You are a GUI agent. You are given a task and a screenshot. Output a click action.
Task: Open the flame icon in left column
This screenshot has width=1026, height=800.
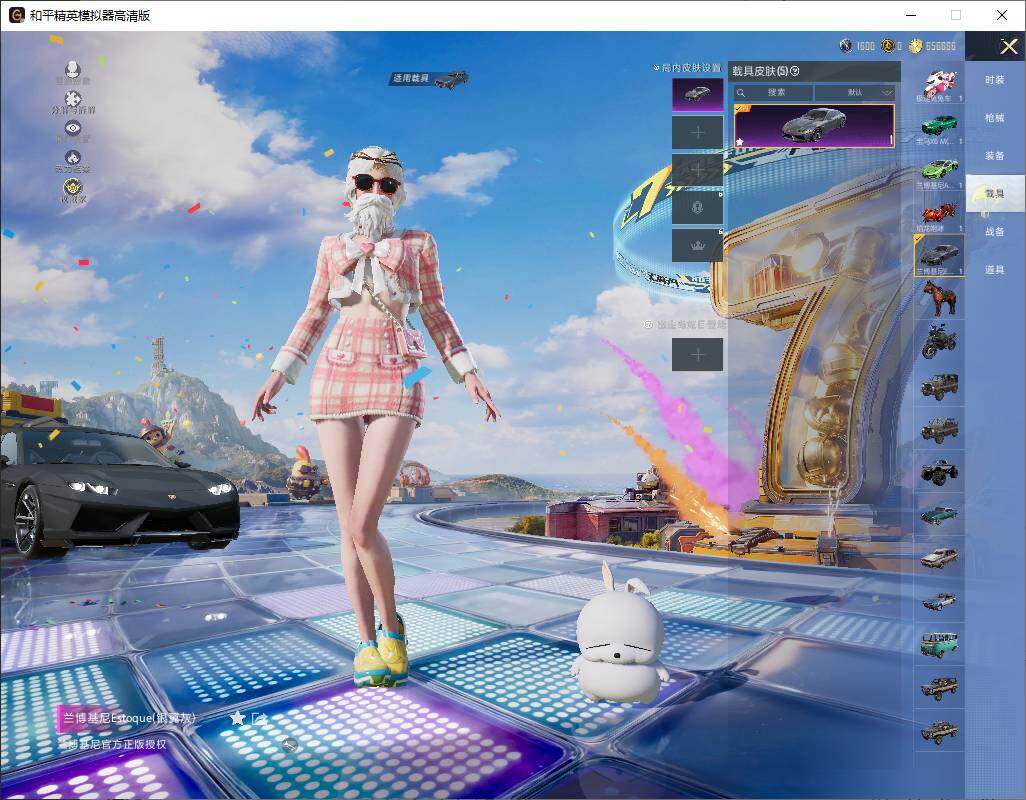pyautogui.click(x=73, y=158)
